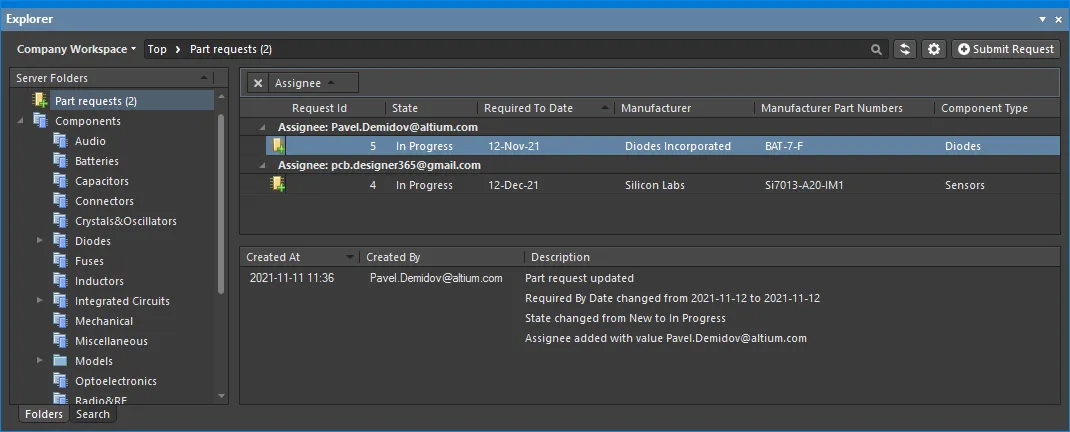Click the request 4 part request icon

click(x=277, y=184)
